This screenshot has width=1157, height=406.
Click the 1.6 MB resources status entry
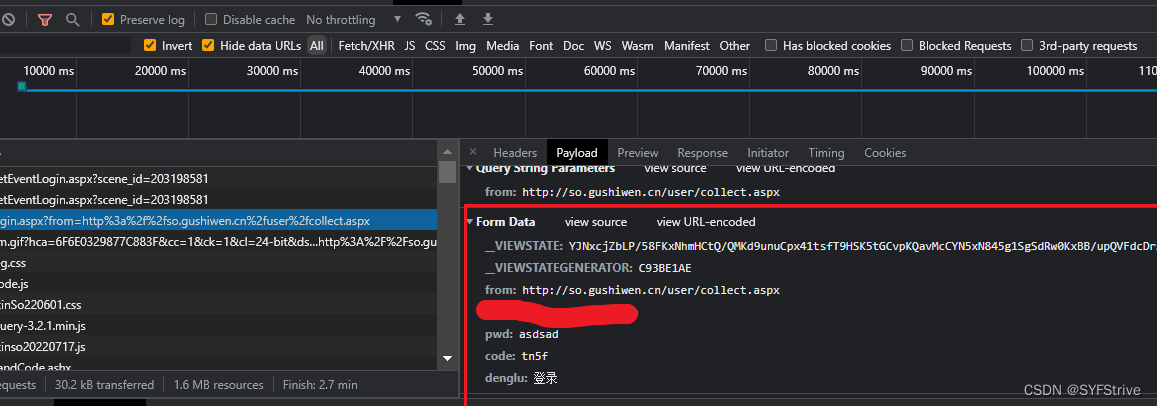tap(218, 385)
